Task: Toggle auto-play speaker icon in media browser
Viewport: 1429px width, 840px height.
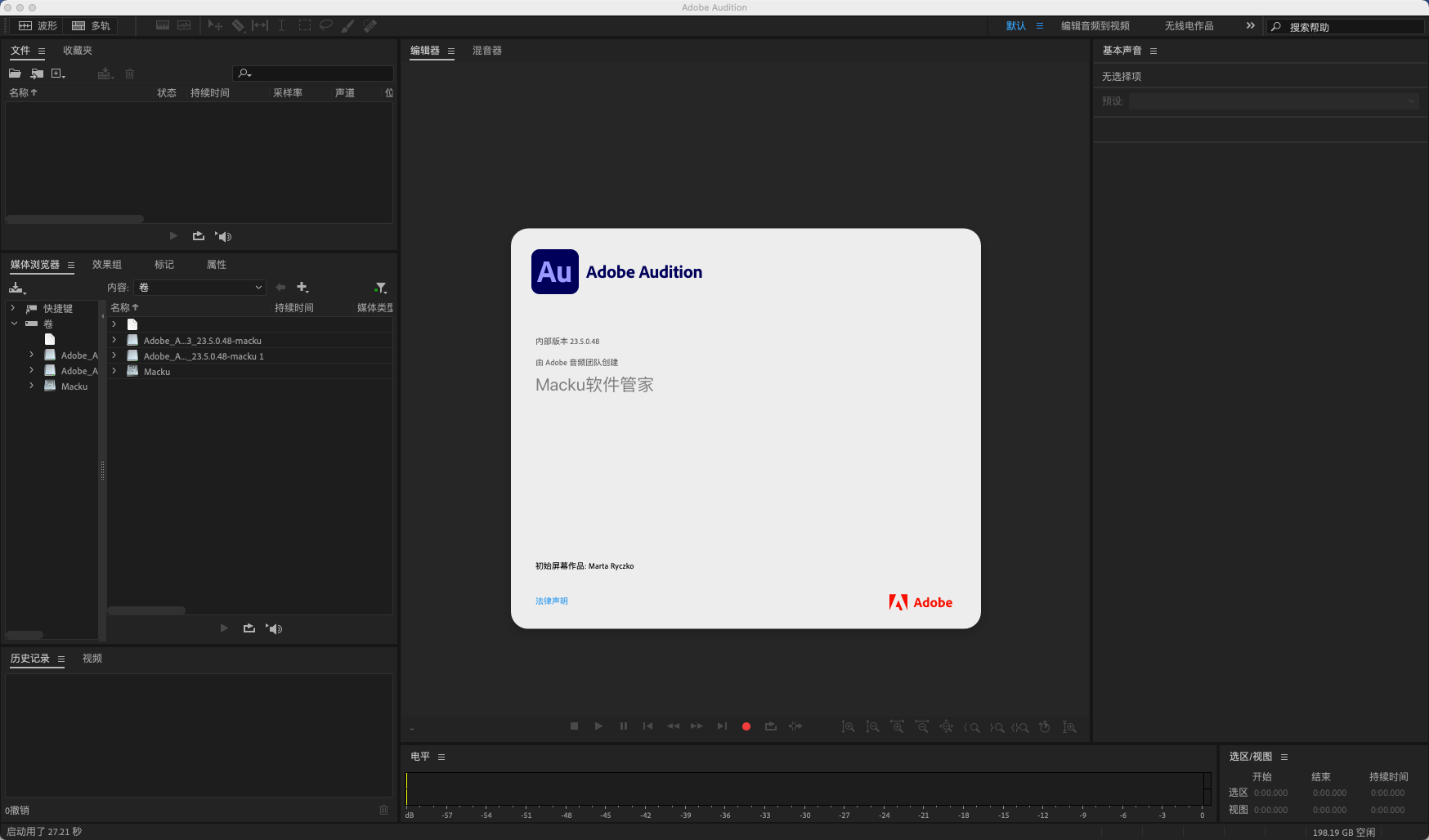Action: click(x=274, y=628)
